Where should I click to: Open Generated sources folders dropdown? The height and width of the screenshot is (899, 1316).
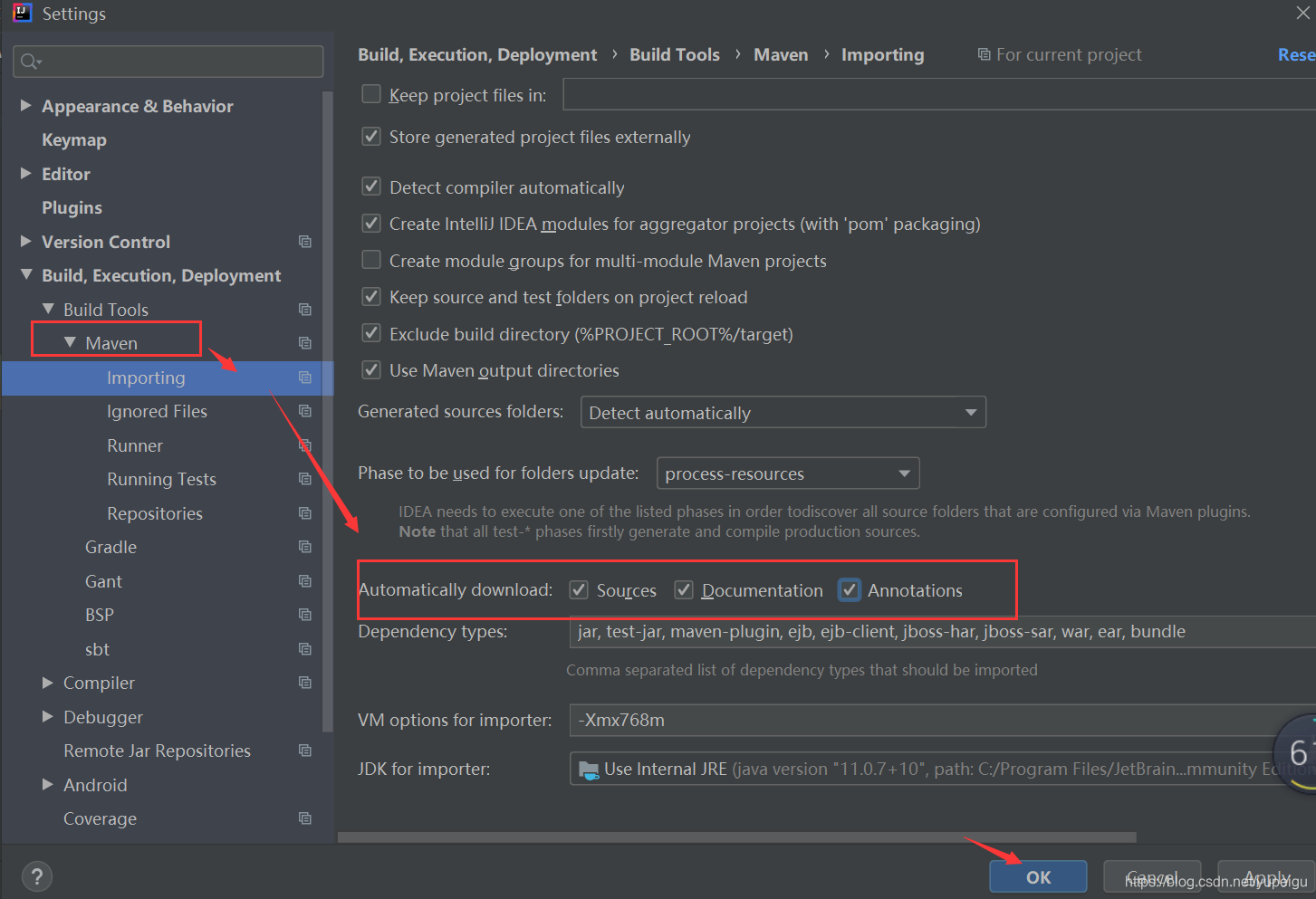coord(783,412)
